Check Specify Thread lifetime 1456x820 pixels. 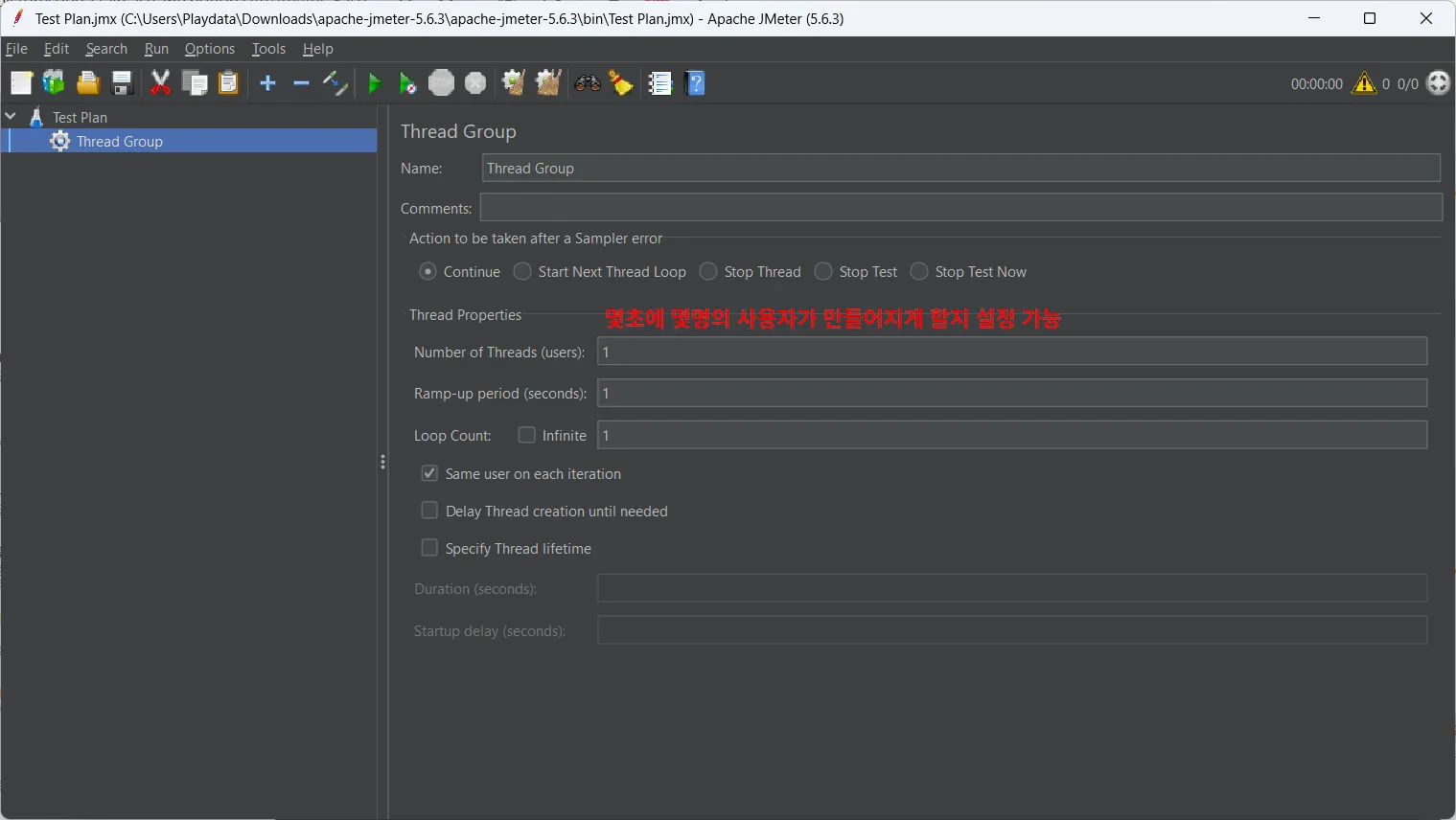pos(429,548)
